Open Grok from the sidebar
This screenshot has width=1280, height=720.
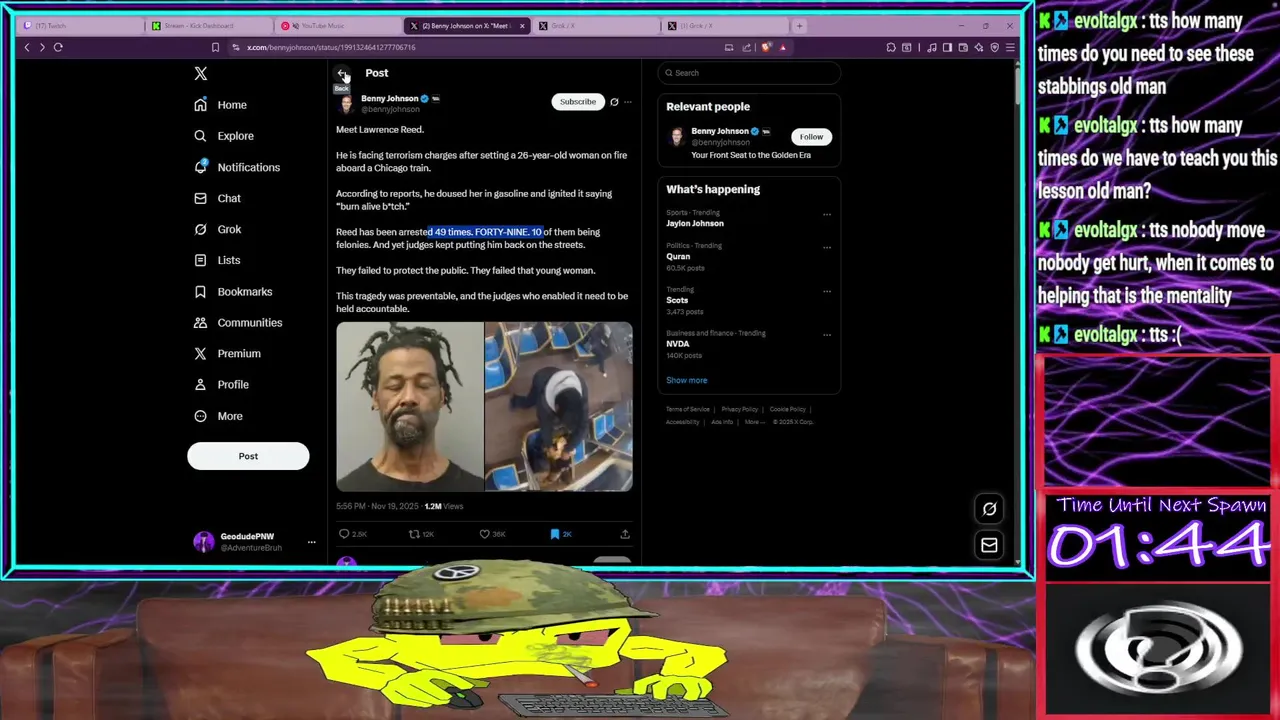[x=217, y=229]
